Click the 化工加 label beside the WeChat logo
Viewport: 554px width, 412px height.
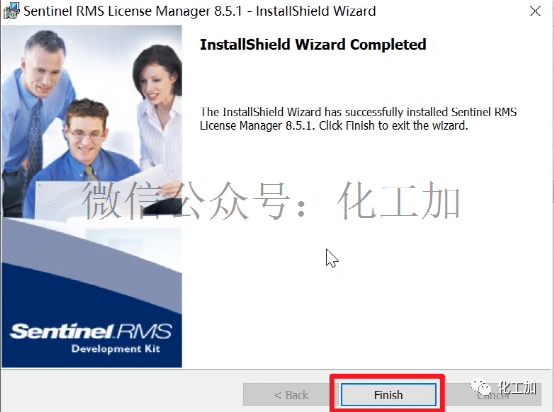[518, 388]
